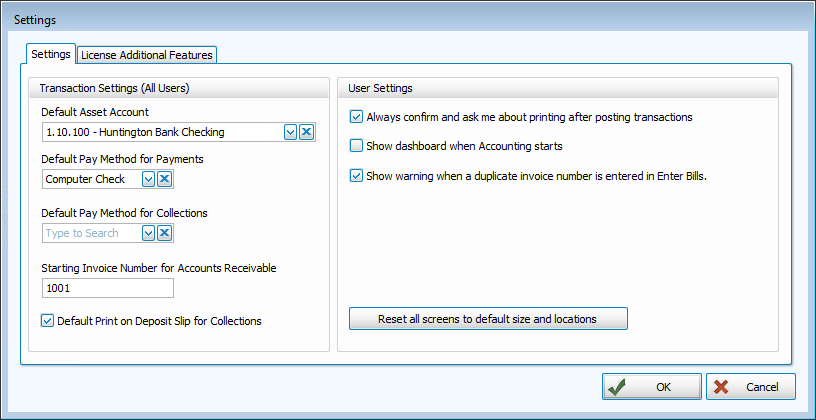Click the Starting Invoice Number field
The image size is (816, 420).
(108, 288)
